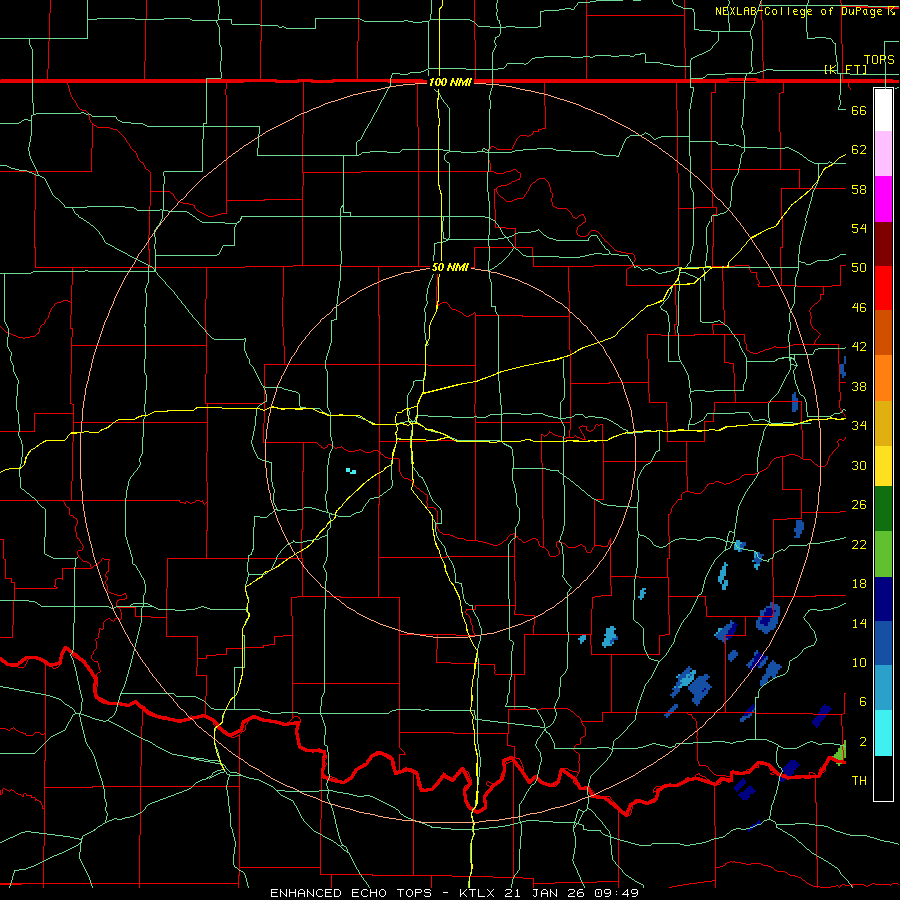Click the green echo on the map's right edge
Image resolution: width=900 pixels, height=900 pixels.
840,752
